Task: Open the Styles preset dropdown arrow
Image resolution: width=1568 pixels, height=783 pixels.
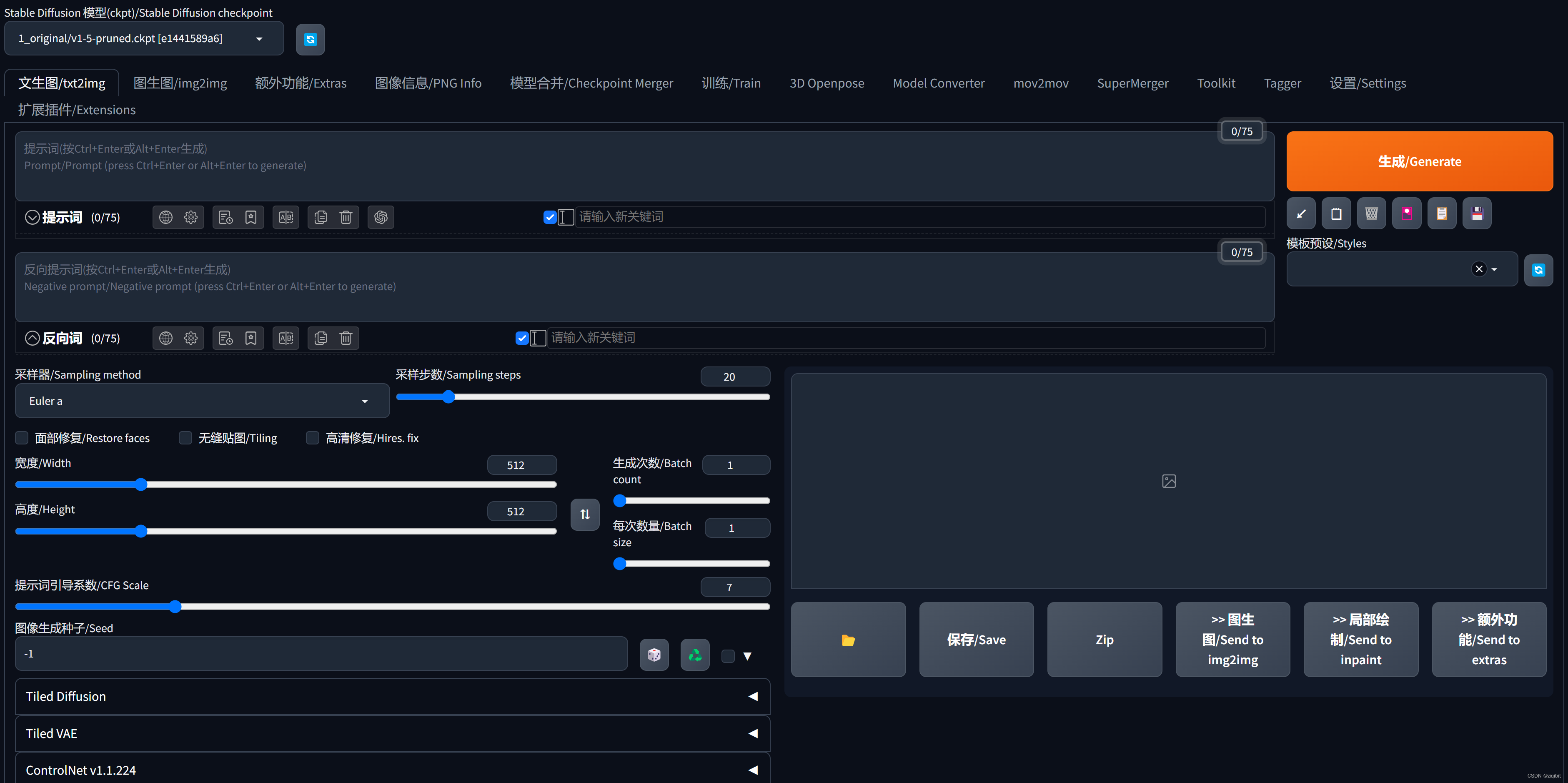Action: (1494, 269)
